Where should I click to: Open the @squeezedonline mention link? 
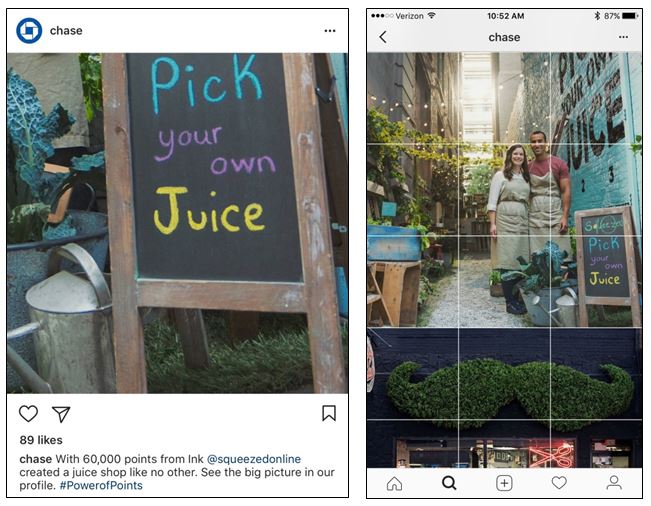254,459
